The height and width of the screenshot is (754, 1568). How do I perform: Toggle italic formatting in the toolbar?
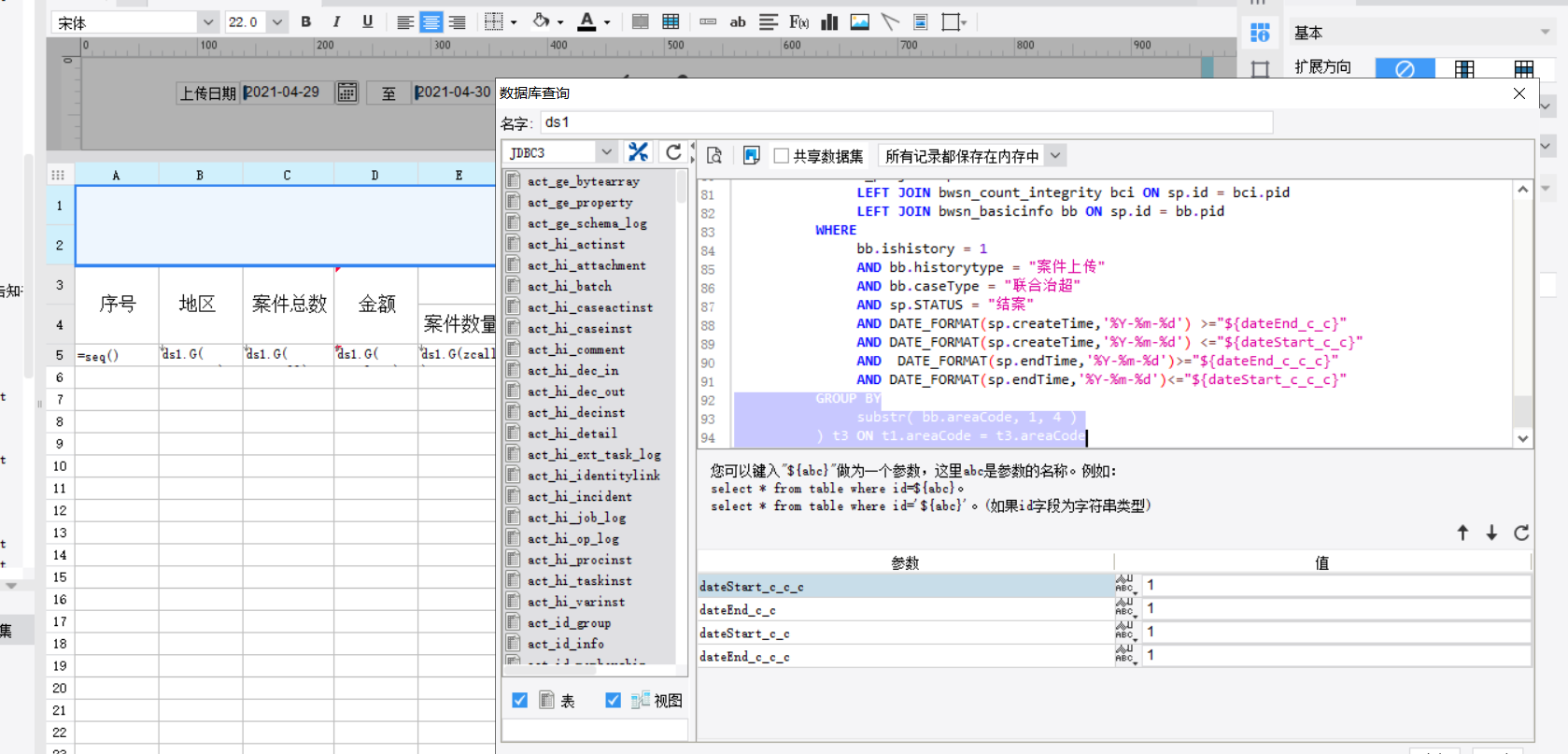point(336,21)
